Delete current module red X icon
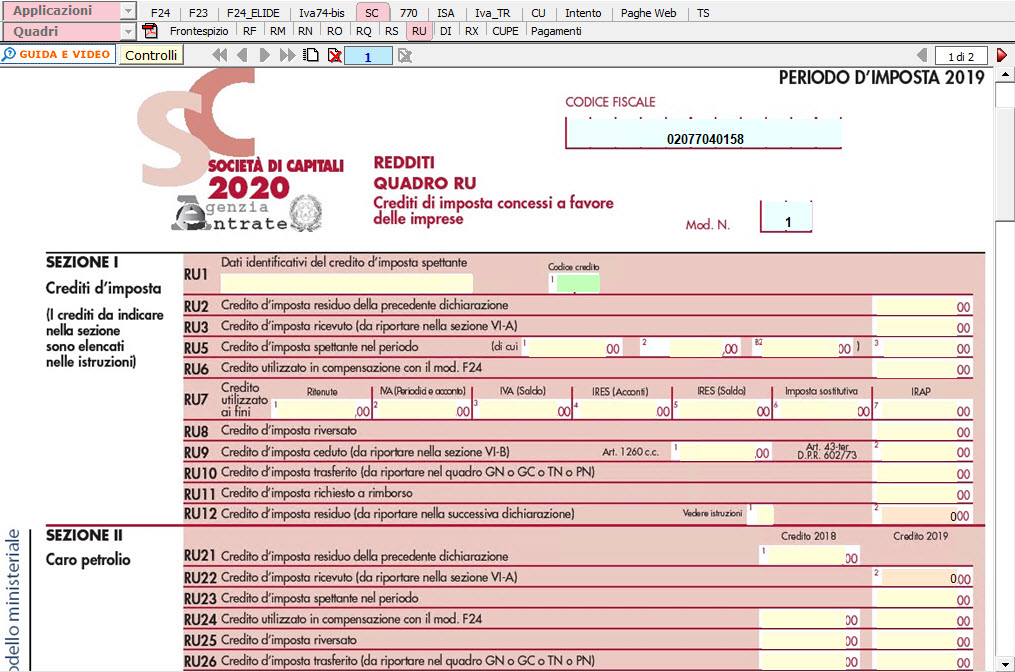Viewport: 1015px width, 672px height. tap(335, 56)
